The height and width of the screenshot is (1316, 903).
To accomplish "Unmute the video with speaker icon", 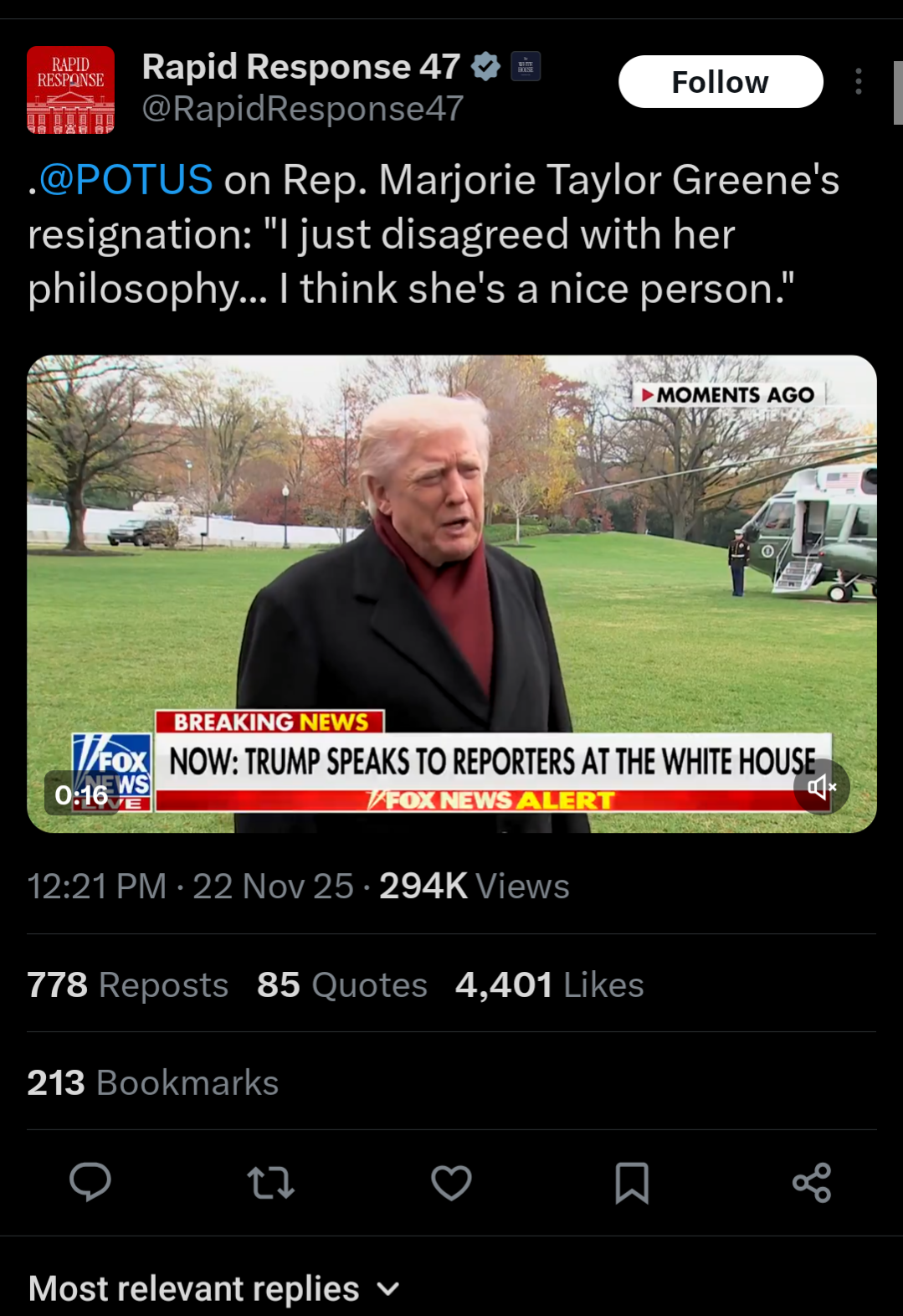I will (822, 787).
